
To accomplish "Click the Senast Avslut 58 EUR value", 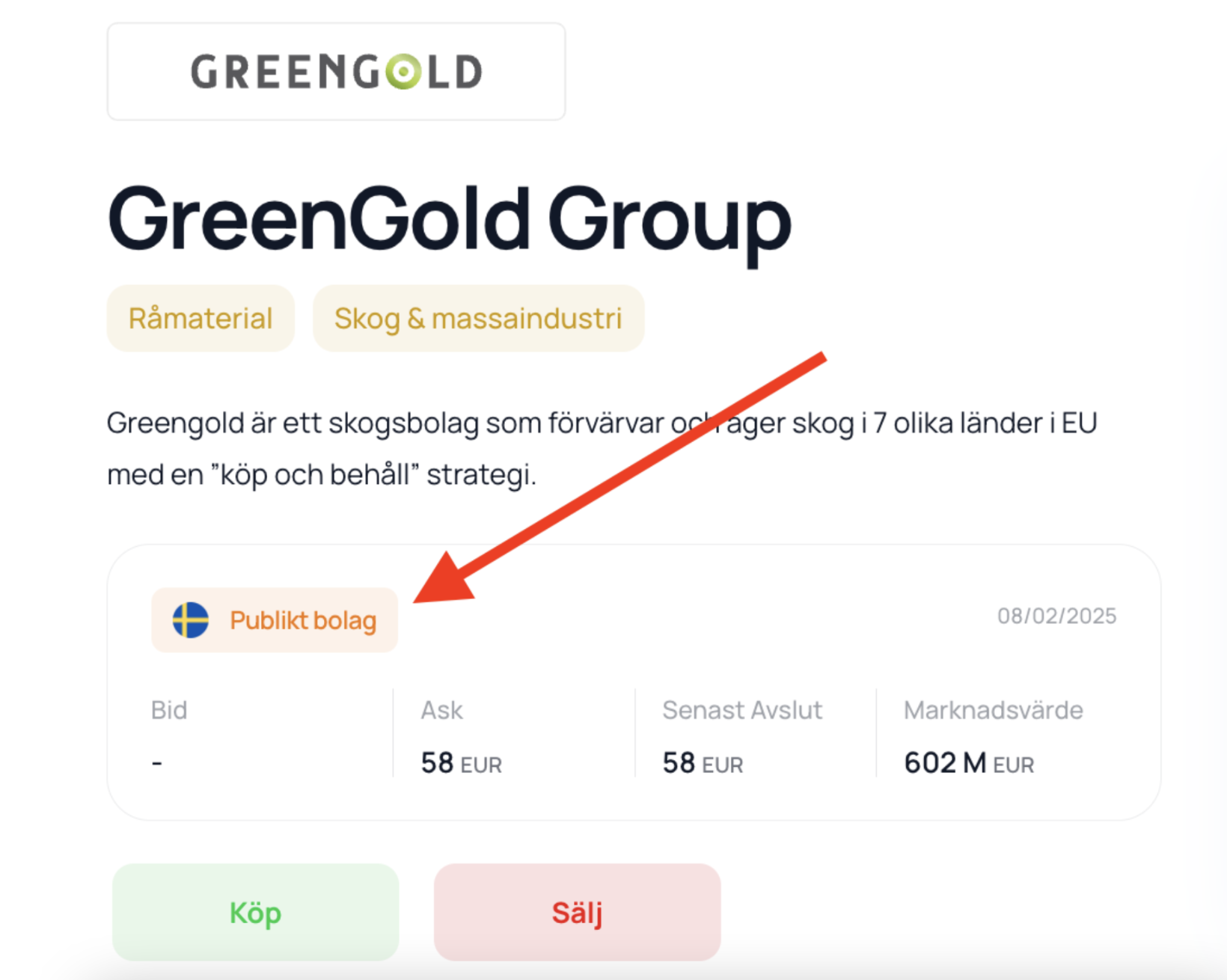I will pos(703,764).
